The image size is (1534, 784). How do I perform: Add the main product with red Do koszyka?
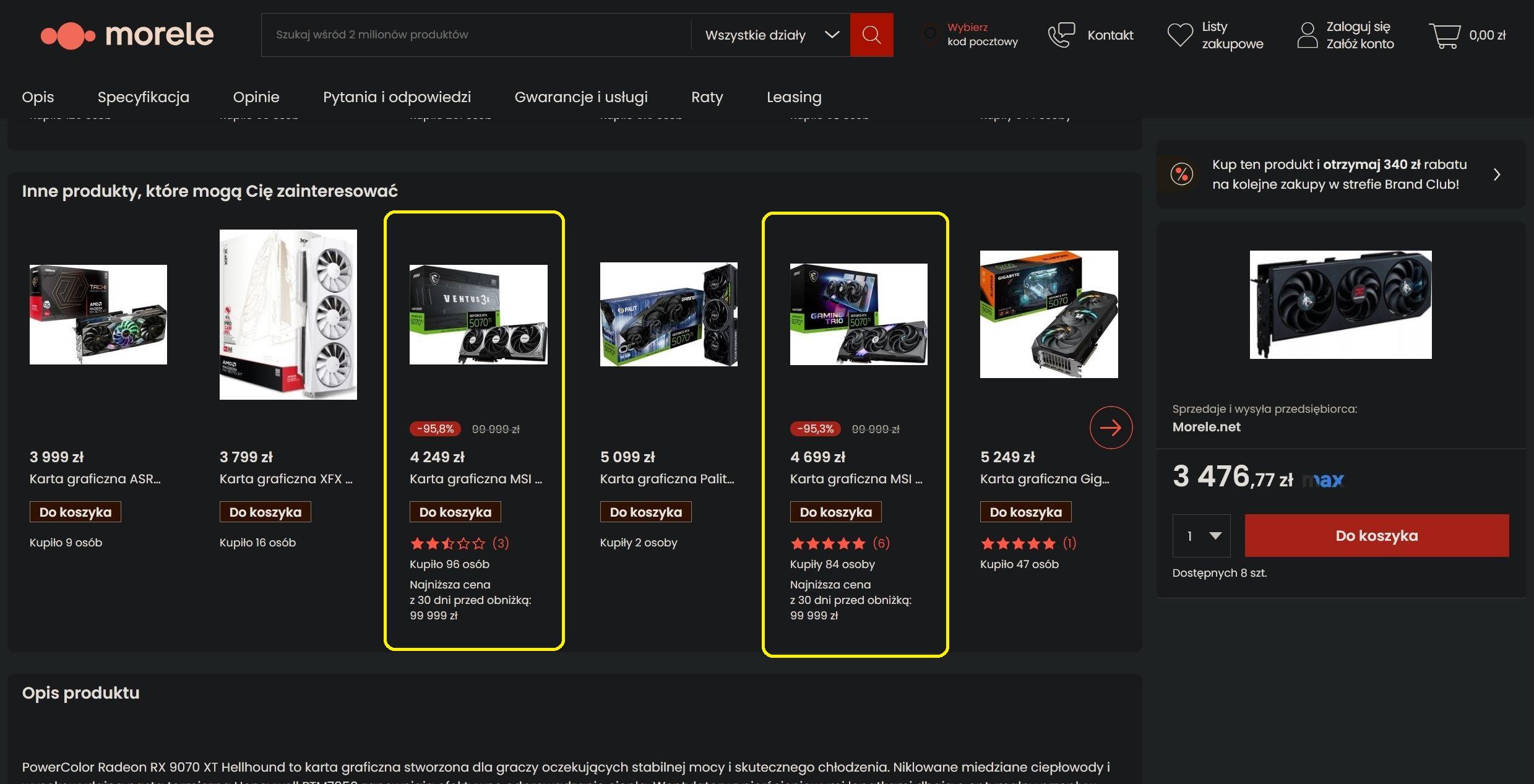coord(1376,536)
